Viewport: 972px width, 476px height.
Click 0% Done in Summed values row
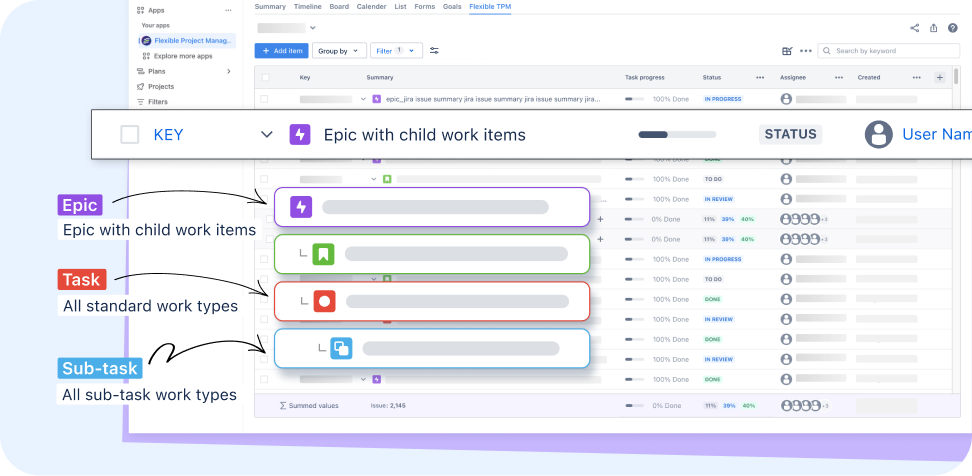(x=666, y=405)
